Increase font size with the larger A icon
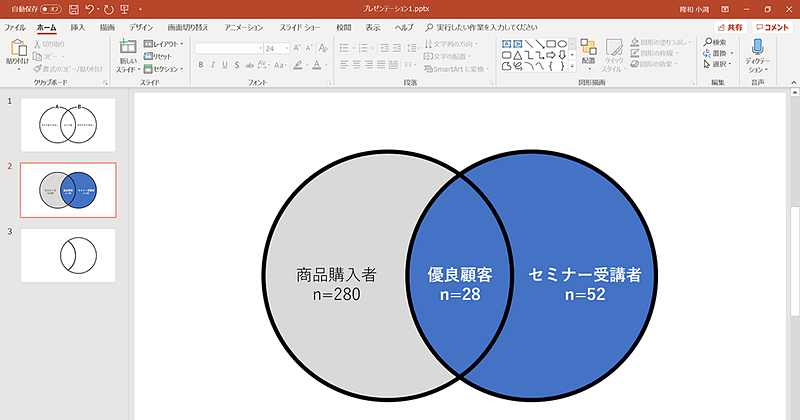 pyautogui.click(x=297, y=48)
